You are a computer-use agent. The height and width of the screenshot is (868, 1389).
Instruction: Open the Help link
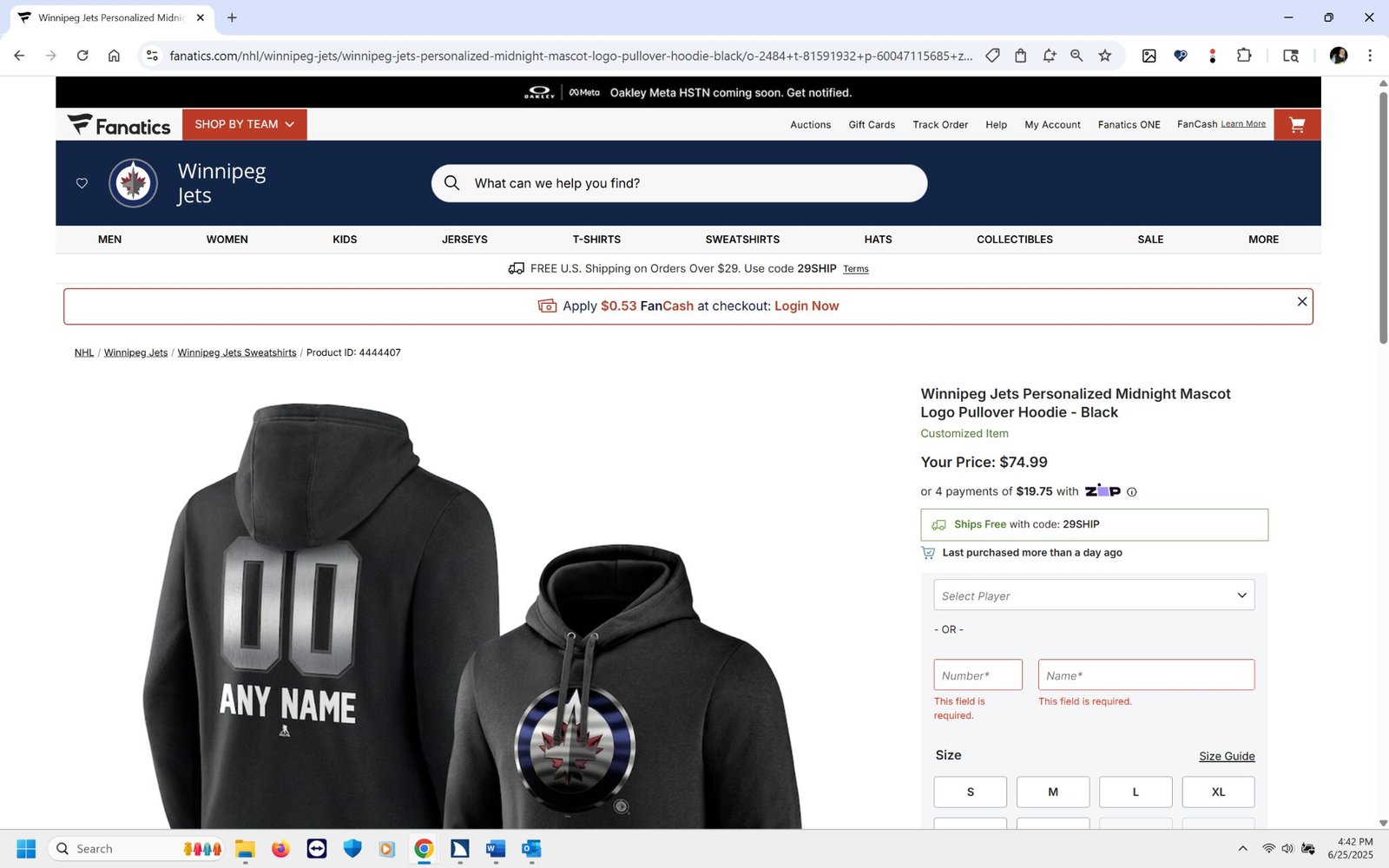pos(996,125)
